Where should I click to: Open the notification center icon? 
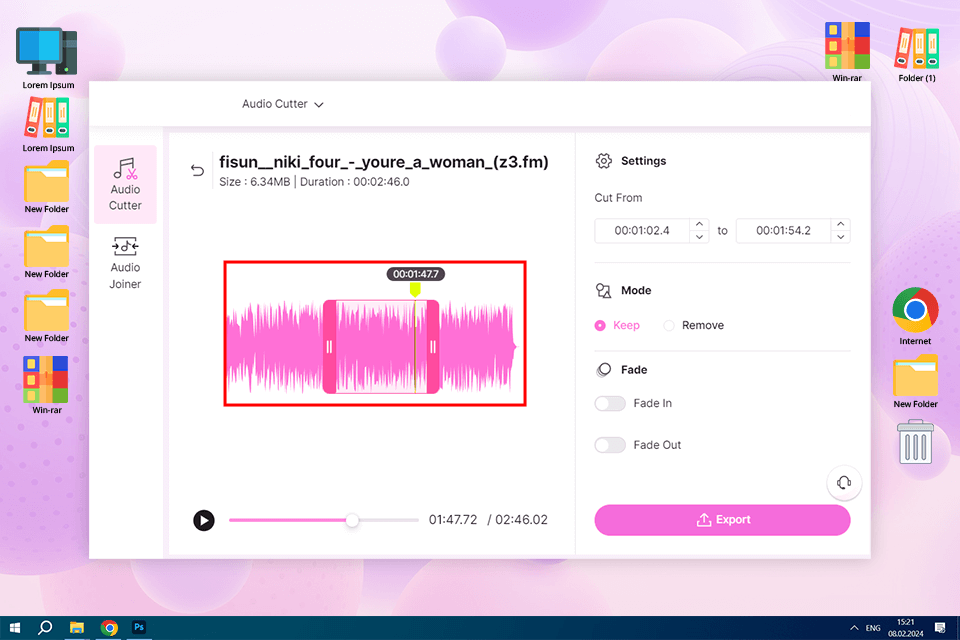tap(940, 628)
